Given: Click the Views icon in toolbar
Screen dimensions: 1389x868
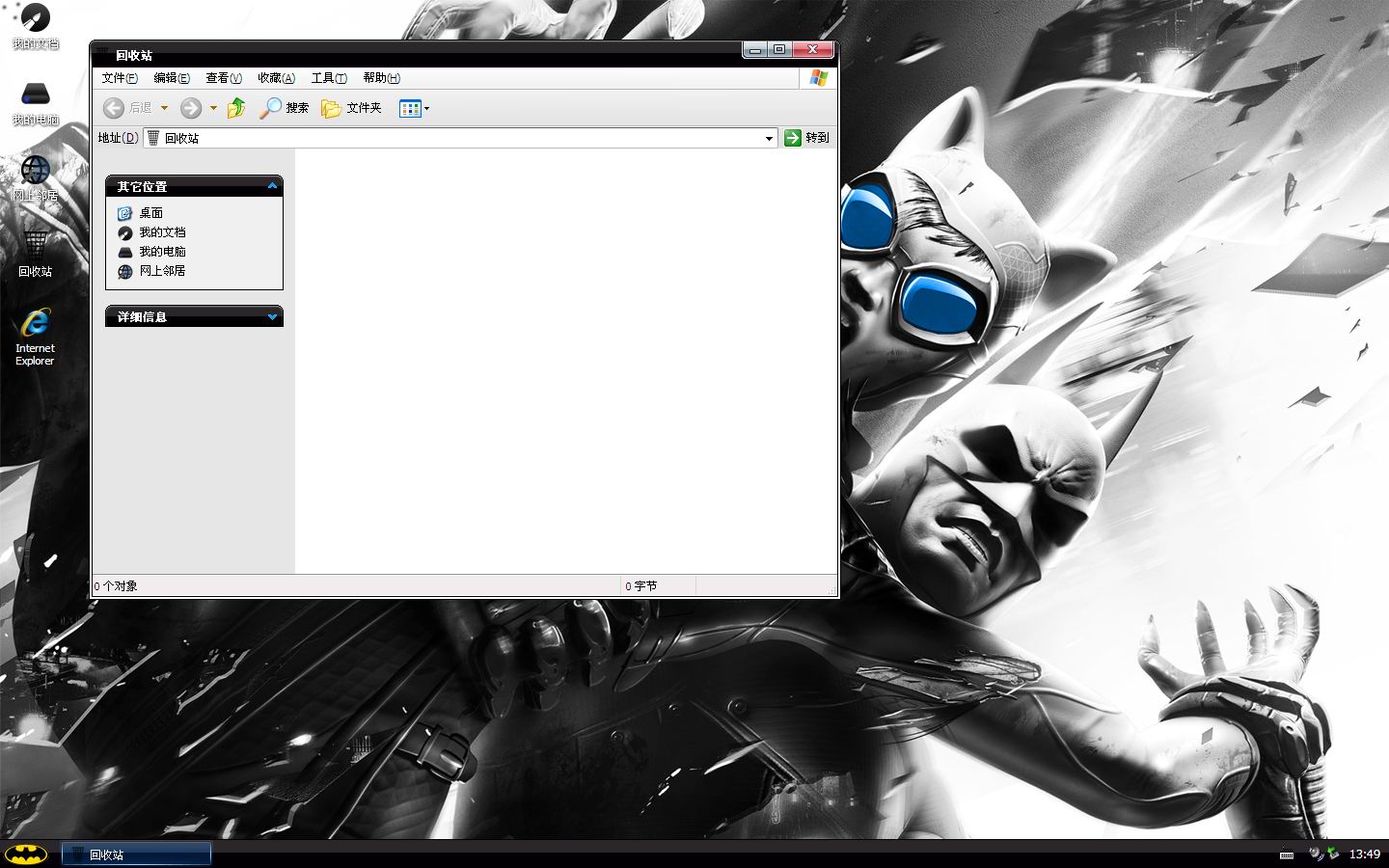Looking at the screenshot, I should [410, 108].
